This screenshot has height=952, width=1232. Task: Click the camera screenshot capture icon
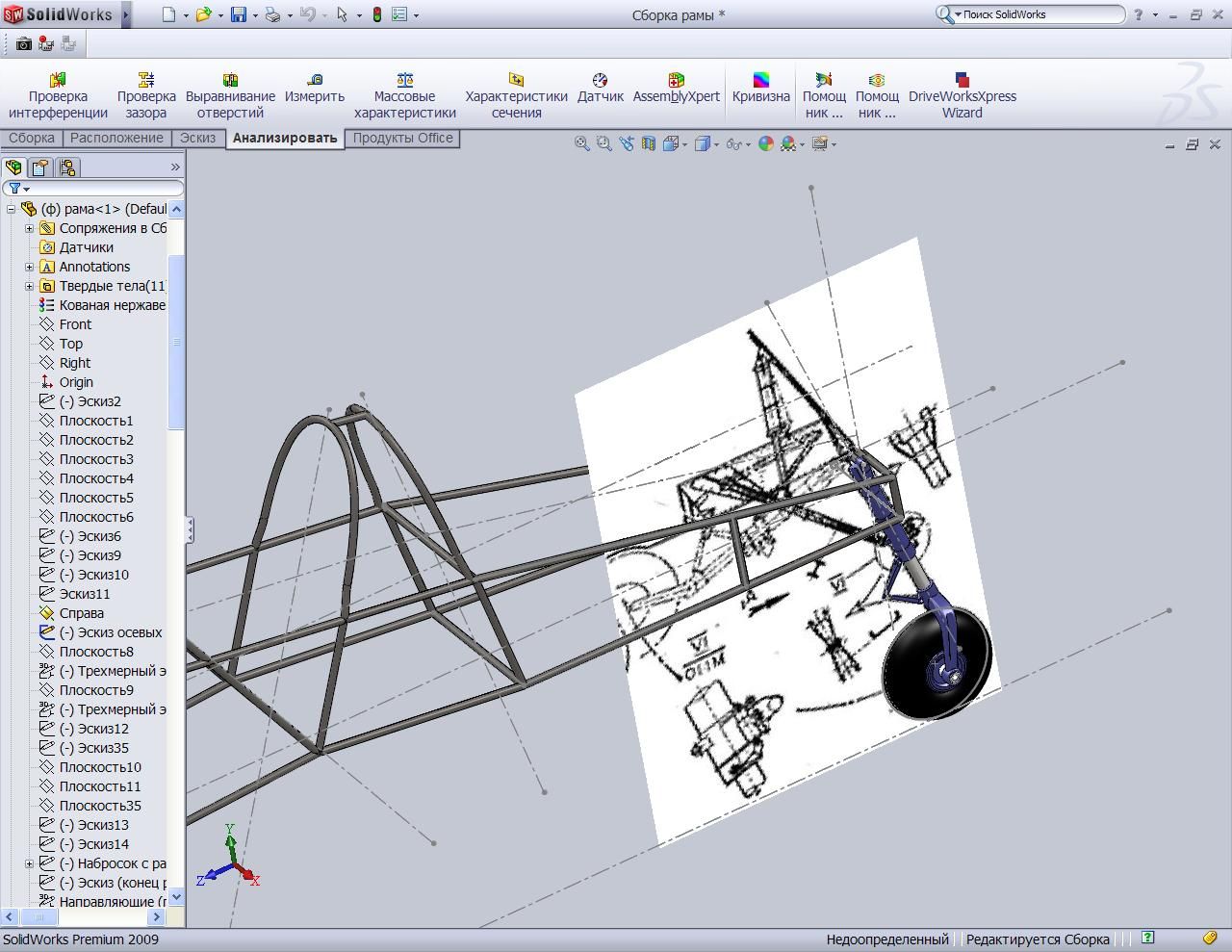24,43
